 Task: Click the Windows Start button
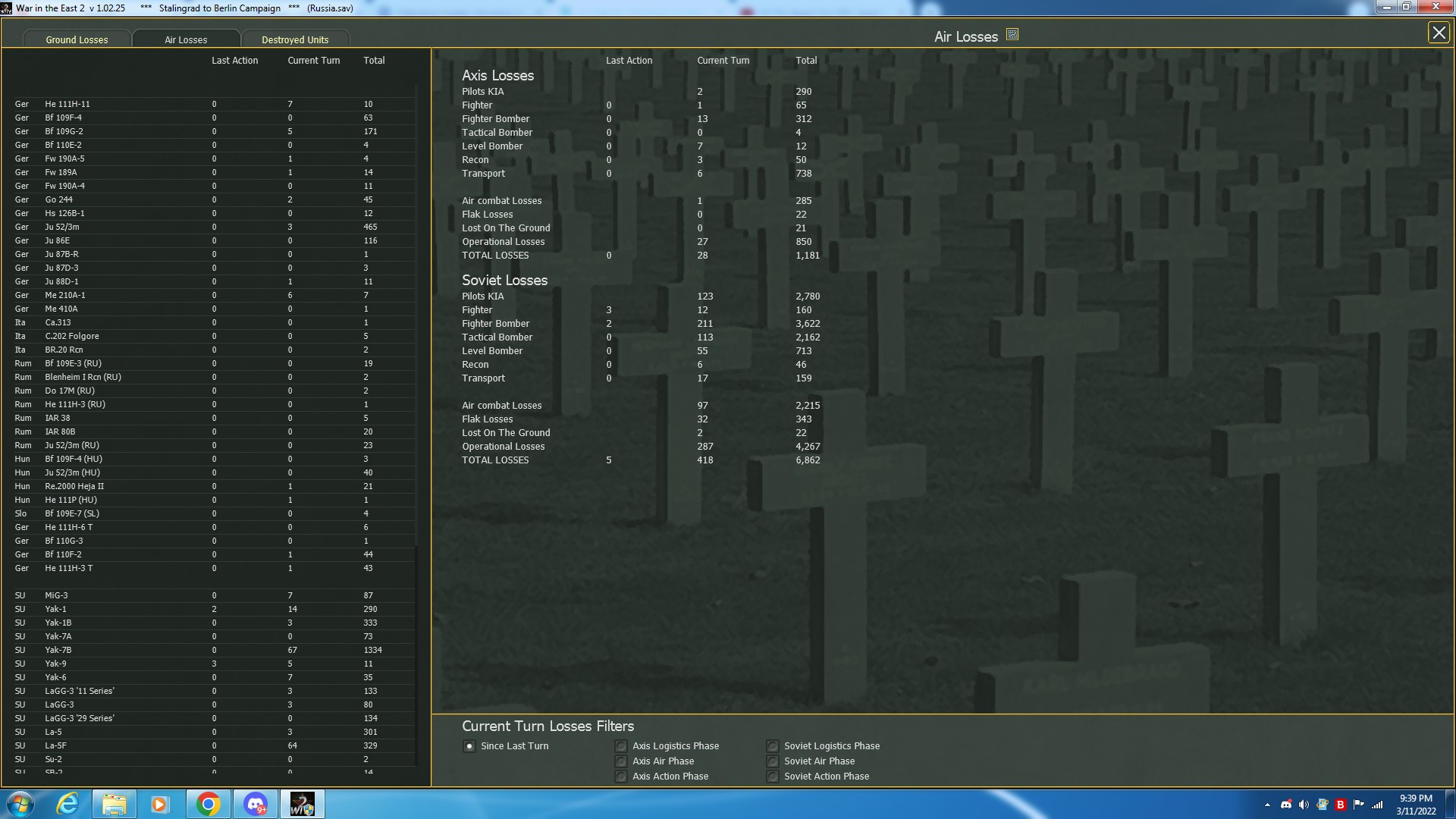pos(20,804)
